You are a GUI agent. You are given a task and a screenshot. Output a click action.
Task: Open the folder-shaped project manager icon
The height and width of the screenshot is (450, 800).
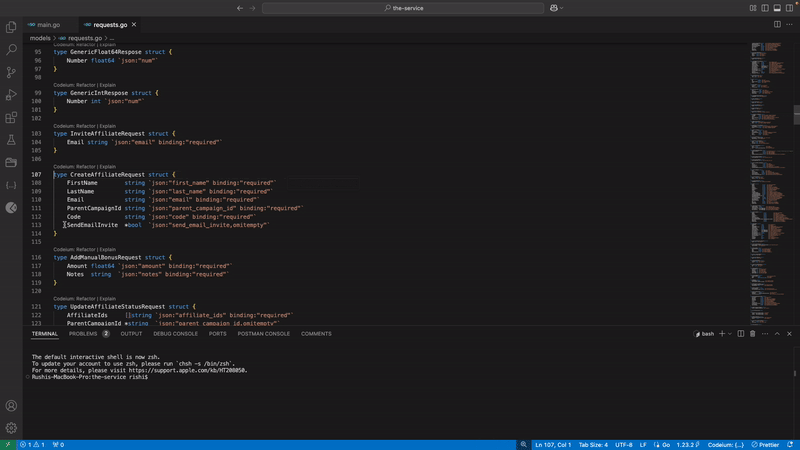pos(11,163)
